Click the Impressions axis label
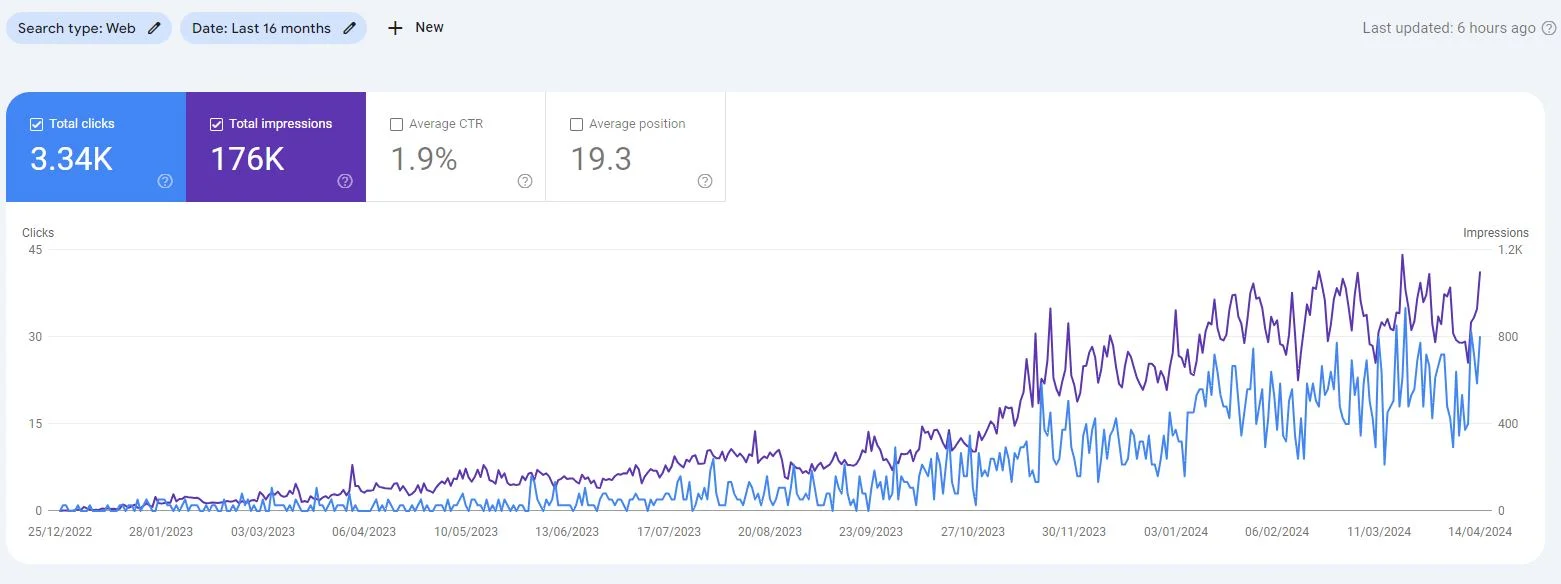1561x584 pixels. (x=1496, y=233)
